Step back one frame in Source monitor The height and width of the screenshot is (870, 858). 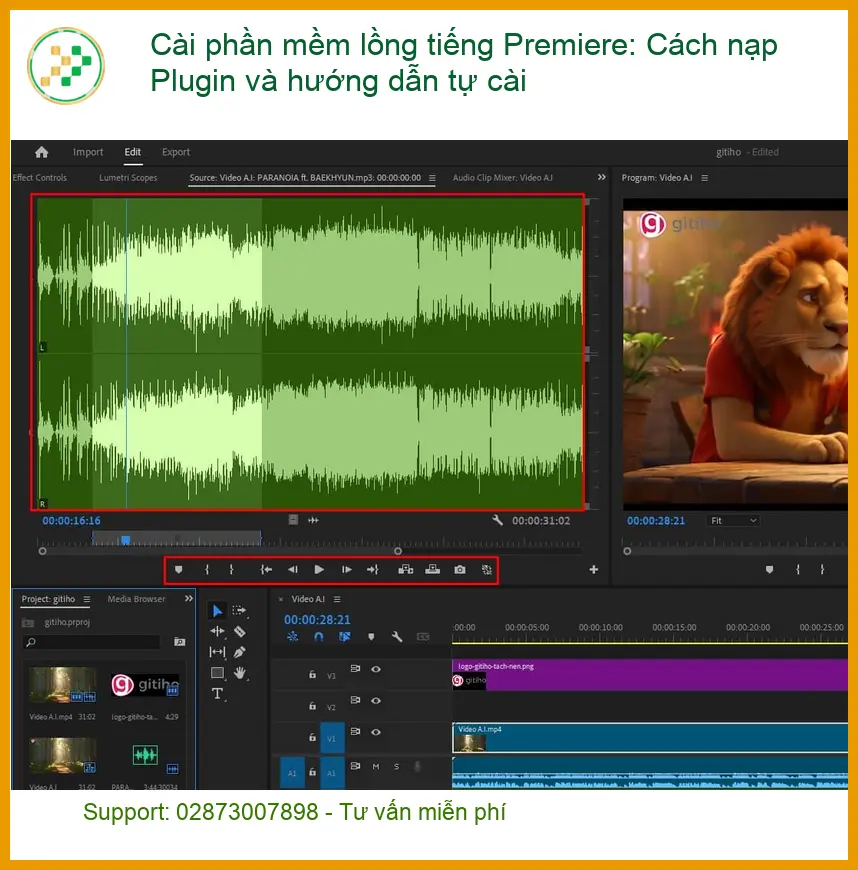292,570
